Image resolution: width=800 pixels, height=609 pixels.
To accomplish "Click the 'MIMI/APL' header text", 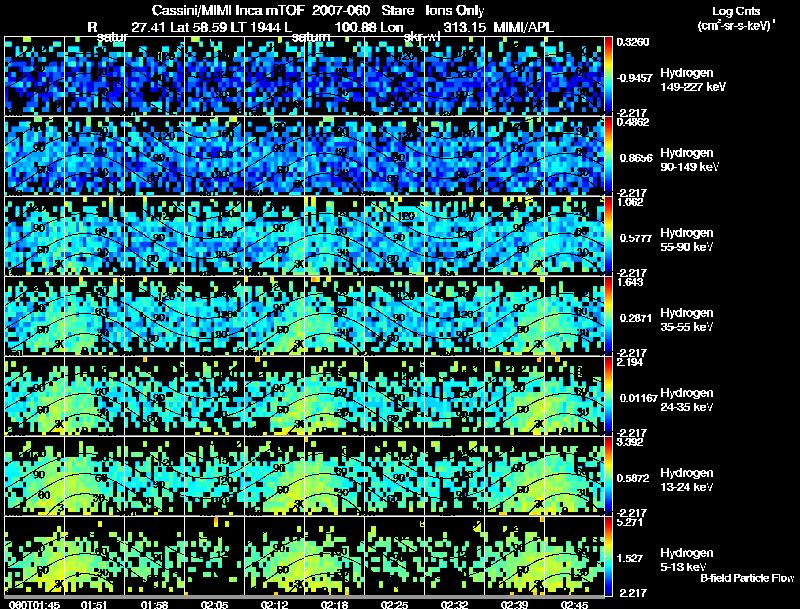I will (x=523, y=27).
